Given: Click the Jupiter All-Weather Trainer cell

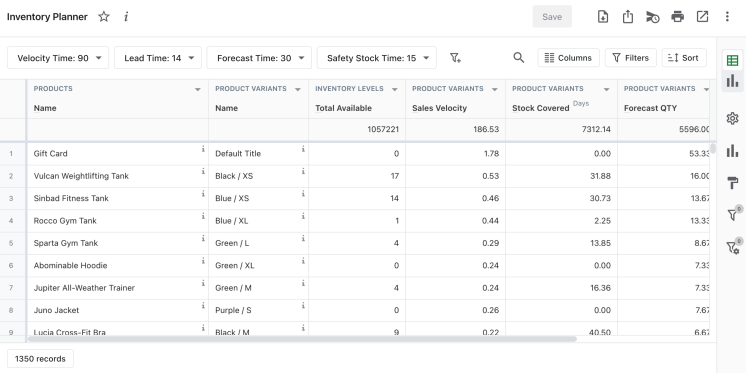Looking at the screenshot, I should click(x=118, y=288).
